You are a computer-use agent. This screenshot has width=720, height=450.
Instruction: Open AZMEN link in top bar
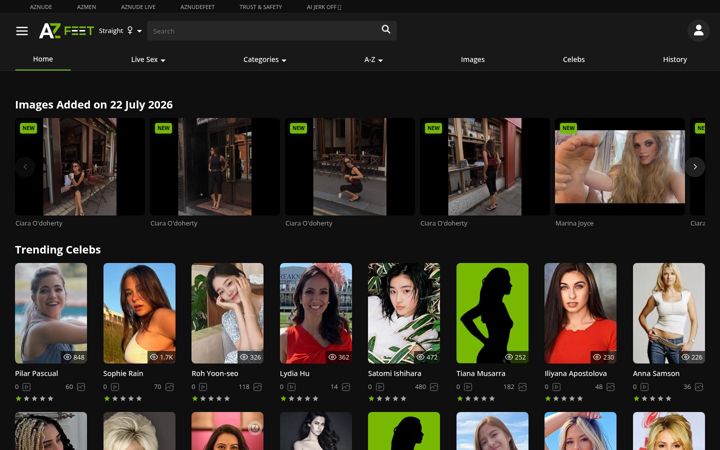point(86,7)
